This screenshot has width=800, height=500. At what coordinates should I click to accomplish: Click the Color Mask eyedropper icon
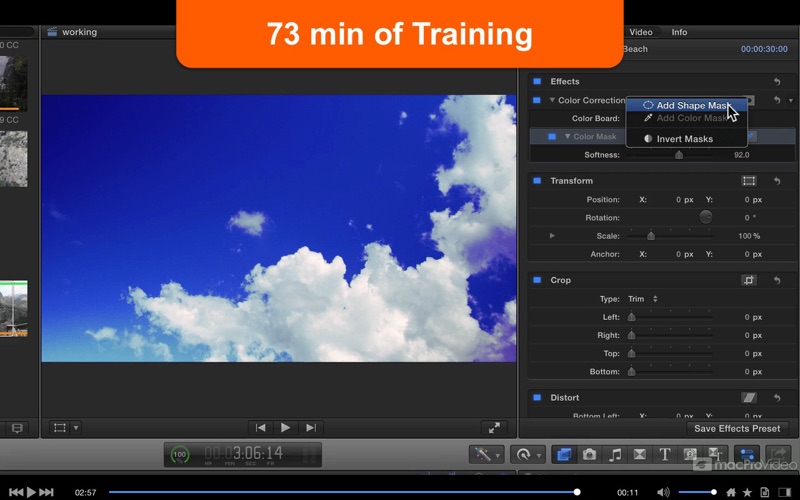click(752, 136)
